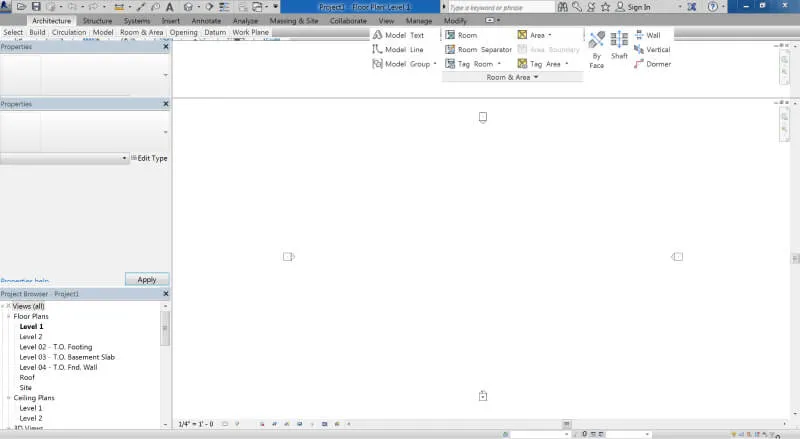
Task: Select the Room tool icon
Action: pos(451,35)
